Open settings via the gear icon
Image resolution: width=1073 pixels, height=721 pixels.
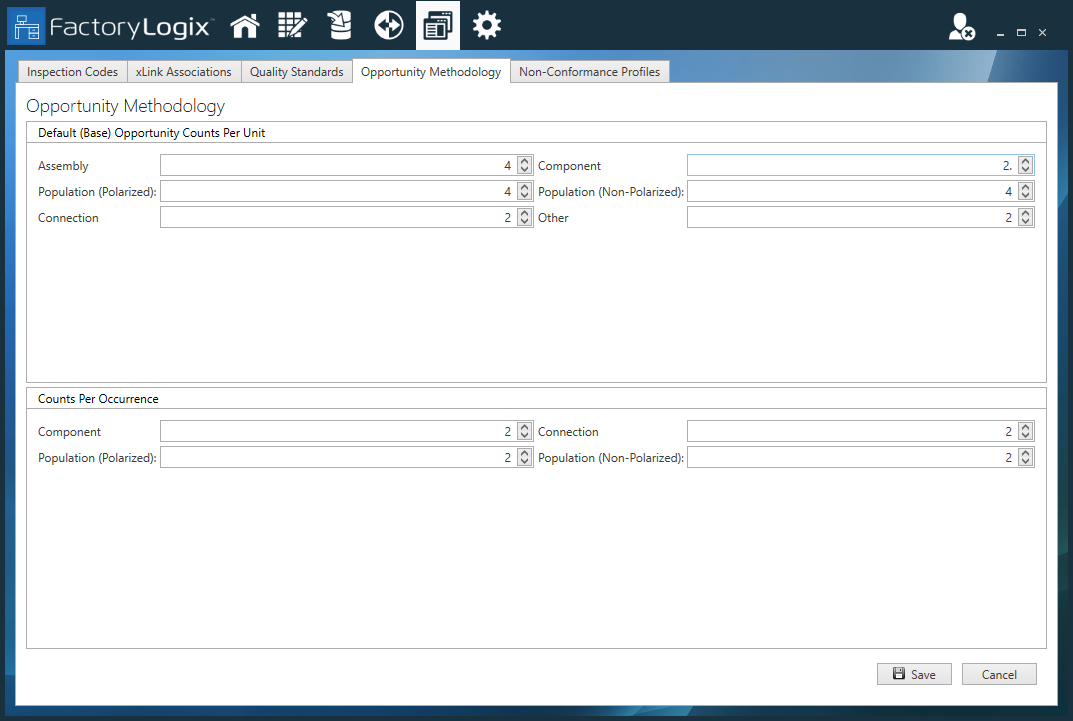pos(487,26)
